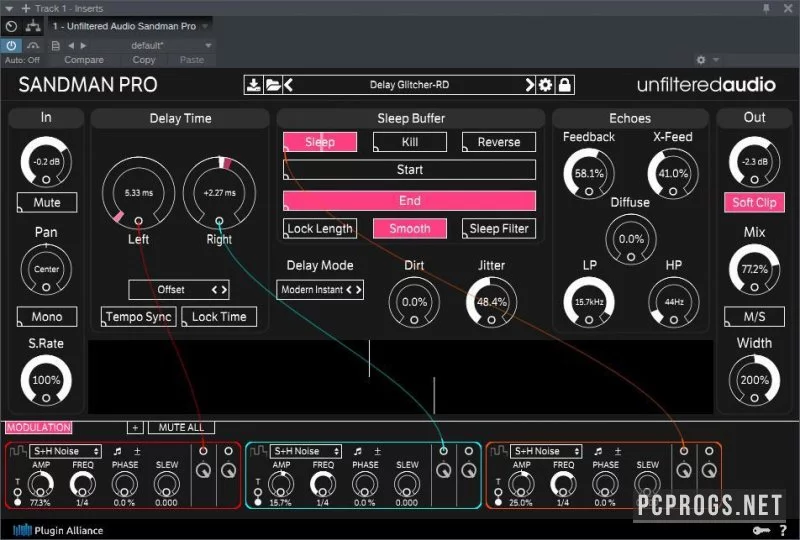
Task: Toggle tempo sync note icon on teal modulator
Action: click(x=358, y=451)
